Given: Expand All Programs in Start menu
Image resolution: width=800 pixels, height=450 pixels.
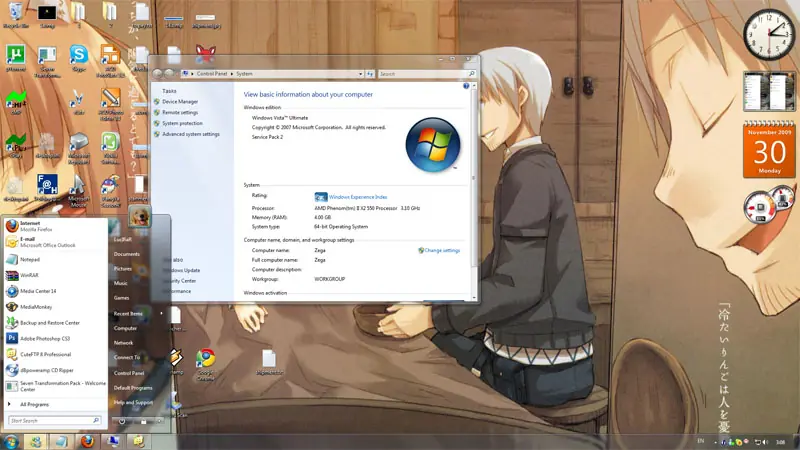Looking at the screenshot, I should (54, 405).
